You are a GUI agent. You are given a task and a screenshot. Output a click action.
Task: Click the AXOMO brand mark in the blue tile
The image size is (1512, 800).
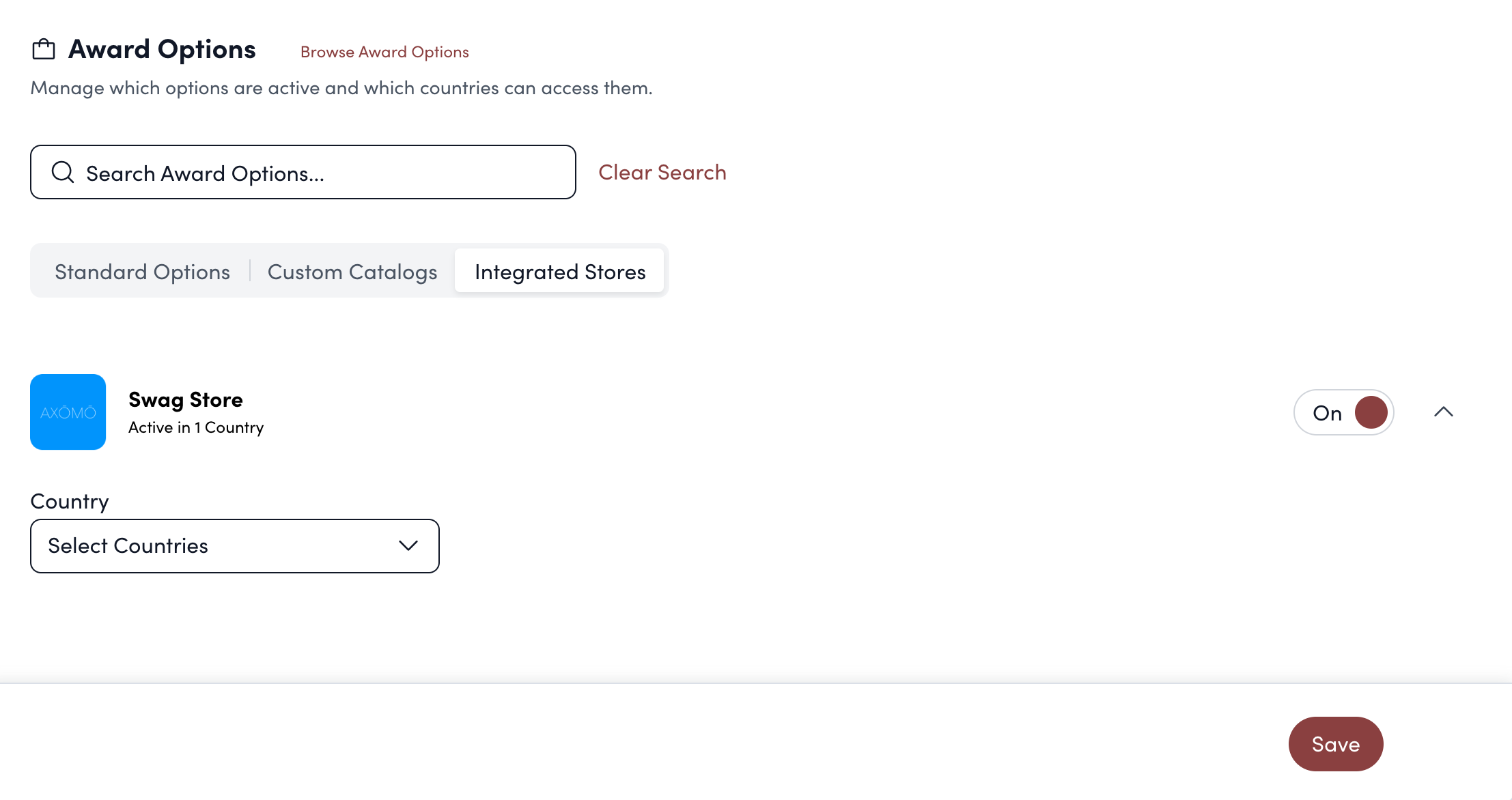coord(68,412)
